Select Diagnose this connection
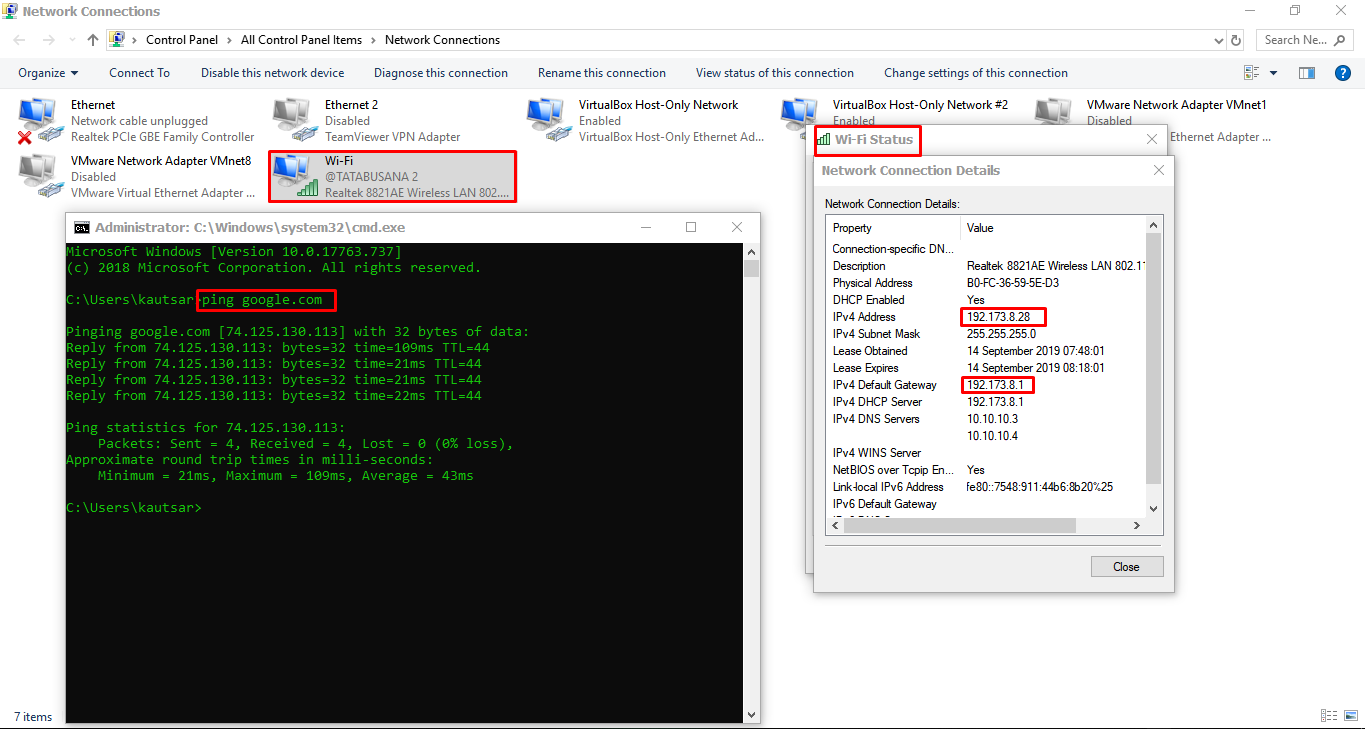The image size is (1365, 729). [441, 72]
